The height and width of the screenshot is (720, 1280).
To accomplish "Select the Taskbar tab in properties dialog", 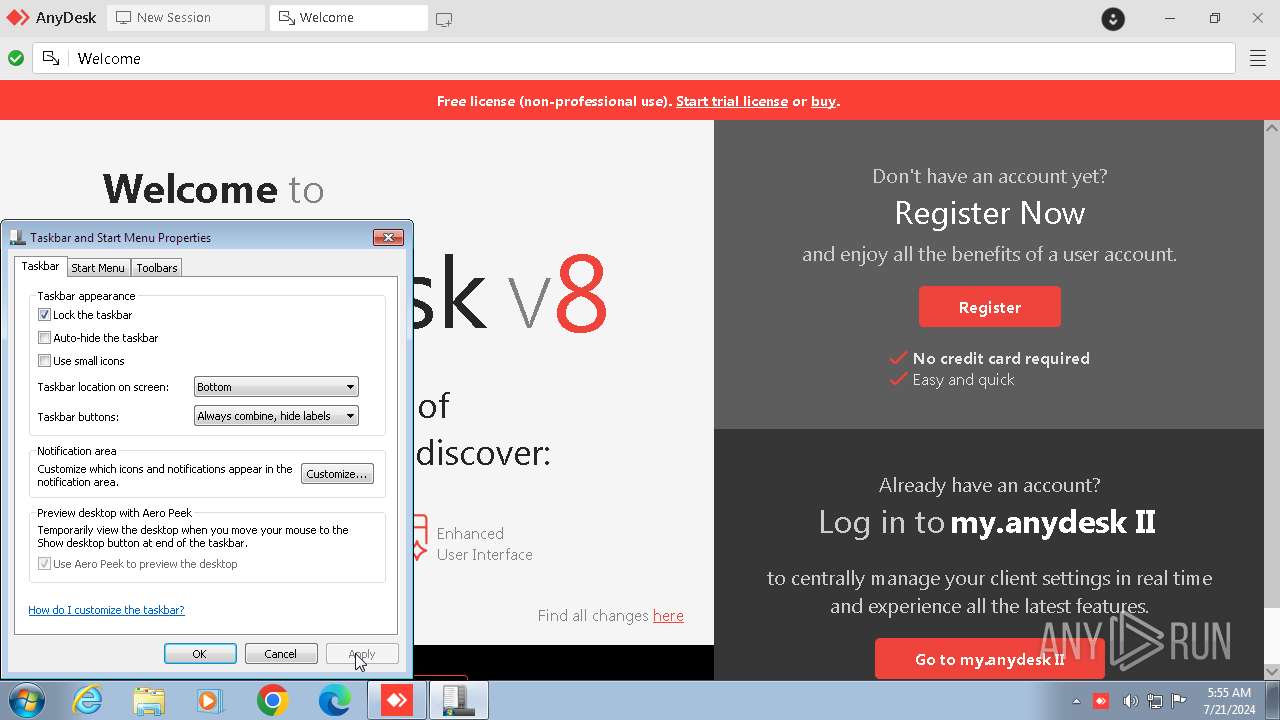I will coord(40,266).
